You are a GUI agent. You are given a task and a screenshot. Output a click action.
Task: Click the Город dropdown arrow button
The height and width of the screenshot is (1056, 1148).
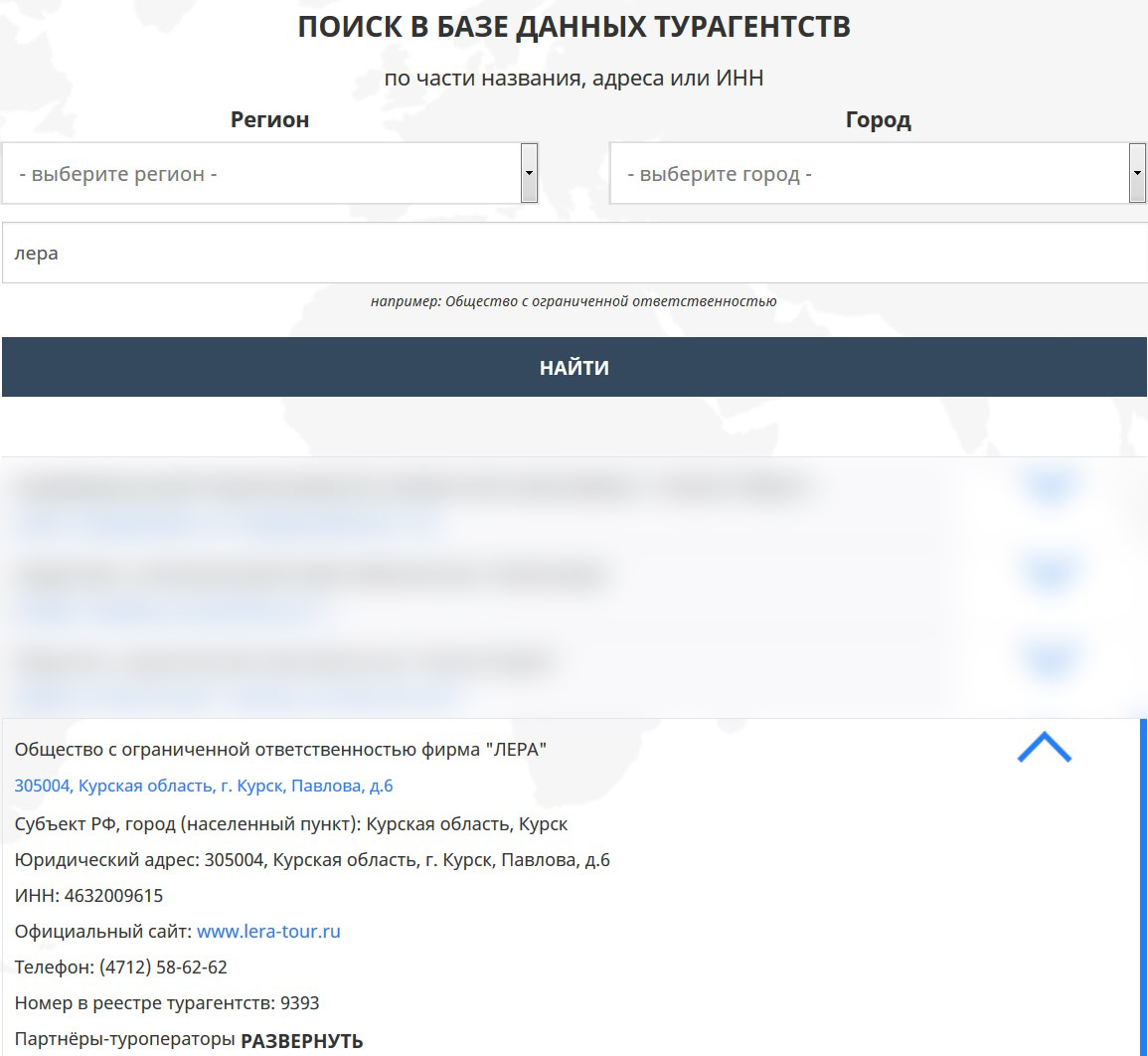[1137, 173]
